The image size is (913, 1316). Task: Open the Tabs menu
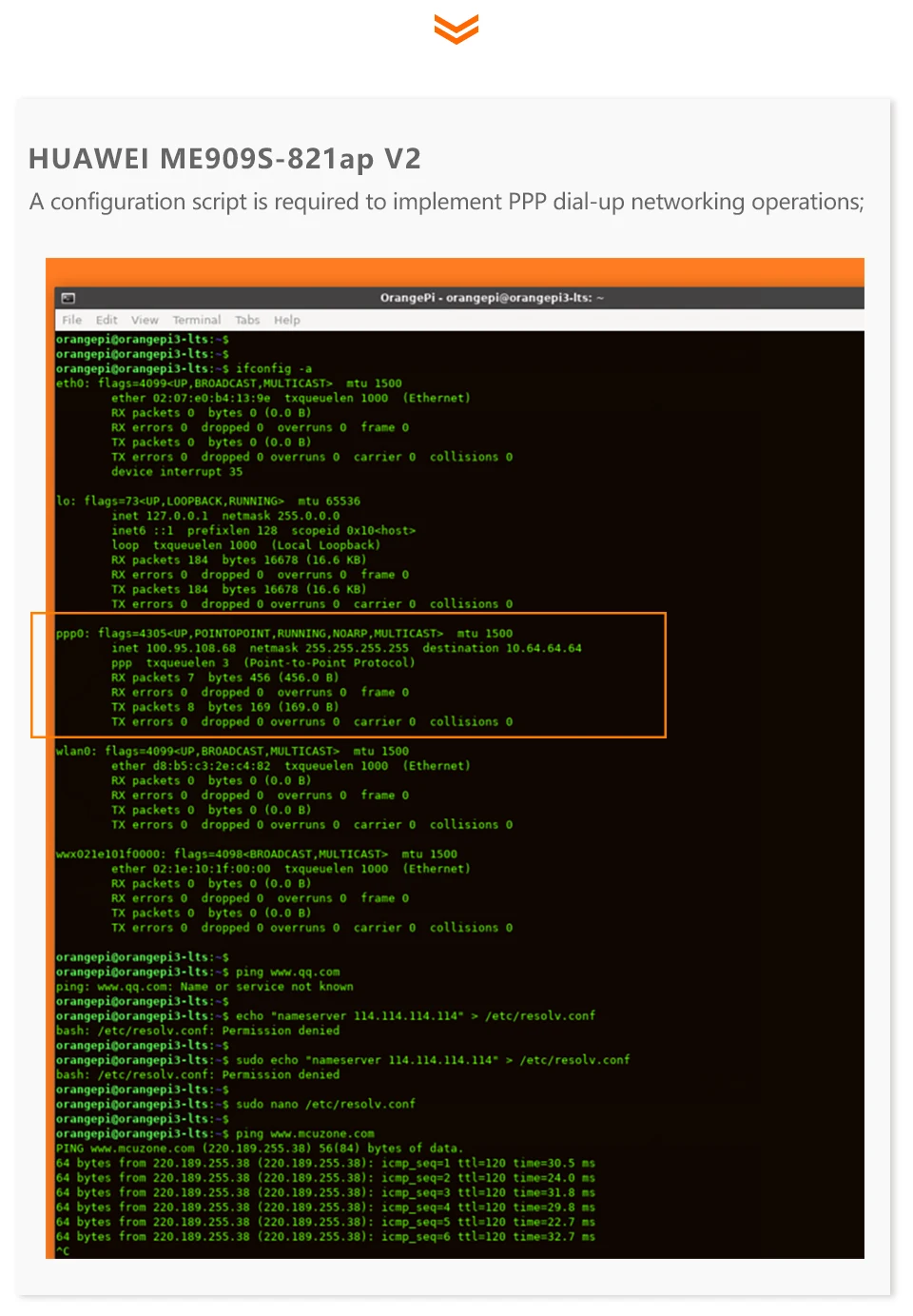click(247, 321)
